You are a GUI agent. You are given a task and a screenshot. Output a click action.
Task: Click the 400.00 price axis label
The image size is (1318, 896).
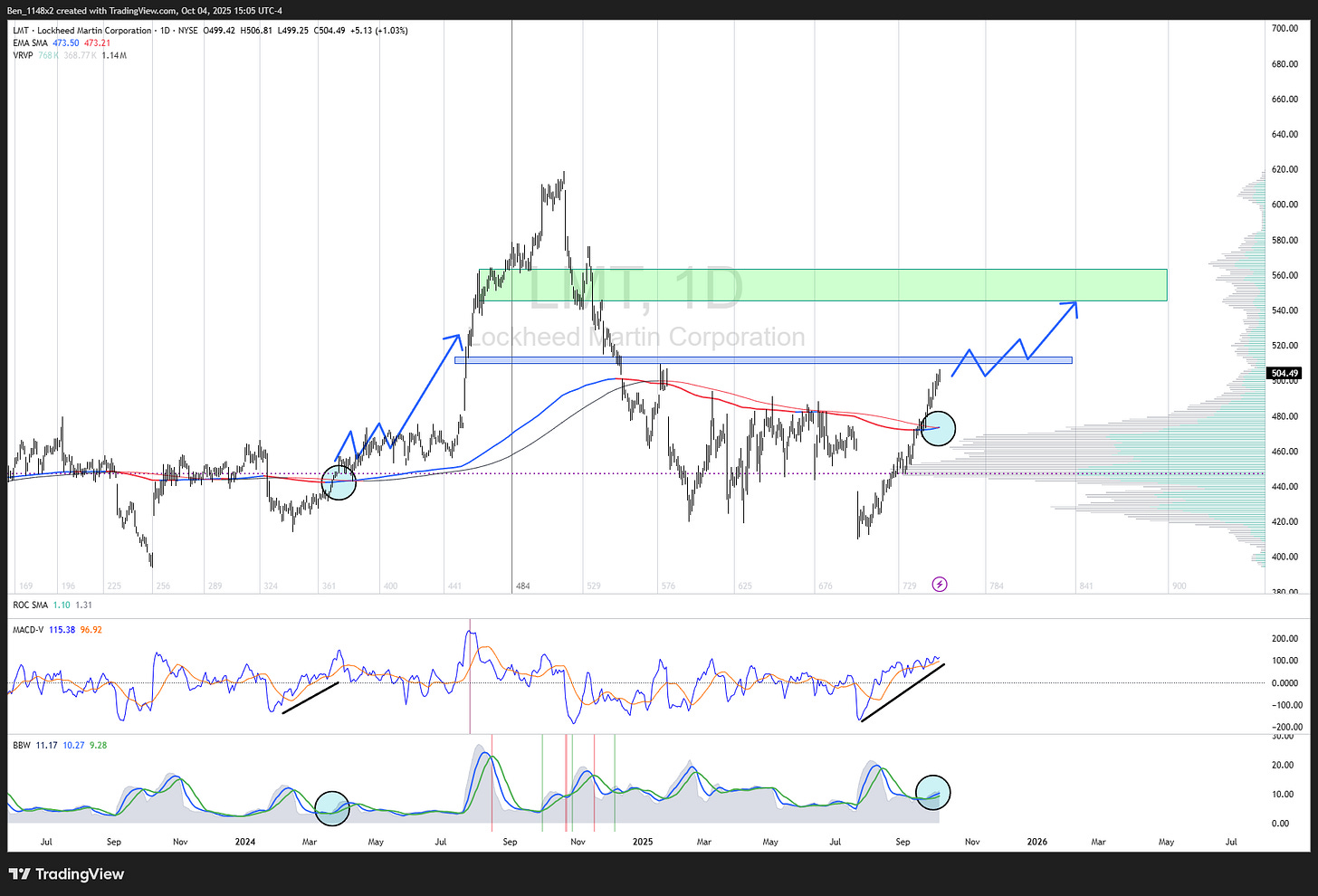point(1285,558)
